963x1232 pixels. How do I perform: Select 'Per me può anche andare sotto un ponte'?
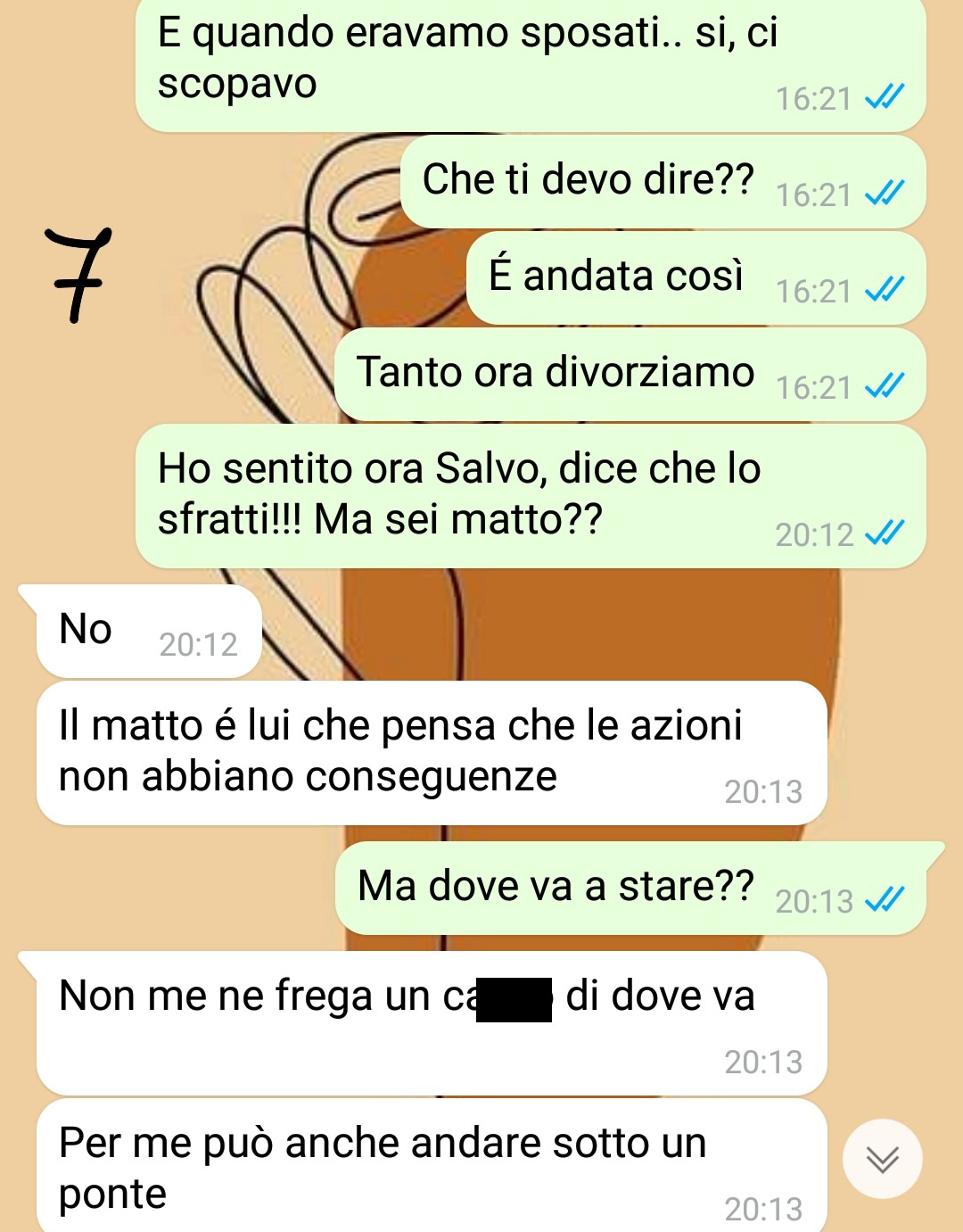click(x=432, y=1166)
